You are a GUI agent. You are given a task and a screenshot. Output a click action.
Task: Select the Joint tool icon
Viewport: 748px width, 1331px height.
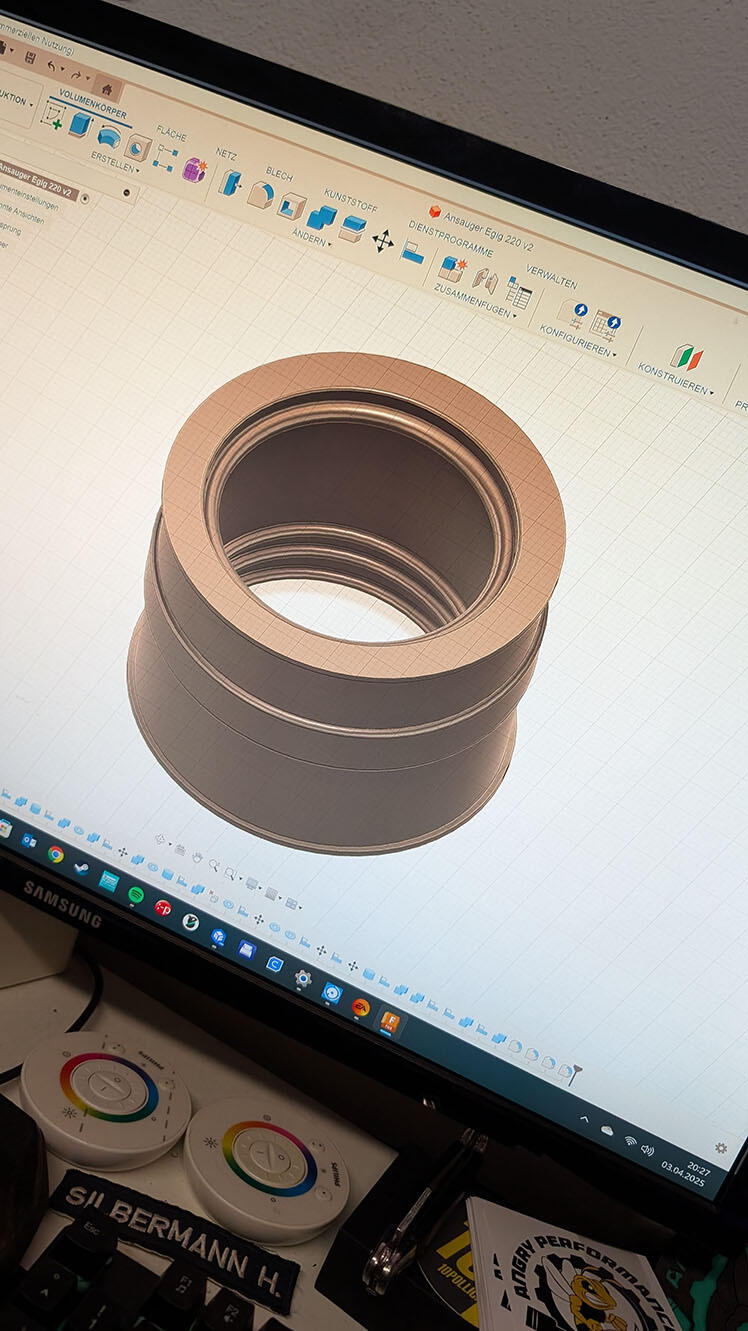[485, 279]
